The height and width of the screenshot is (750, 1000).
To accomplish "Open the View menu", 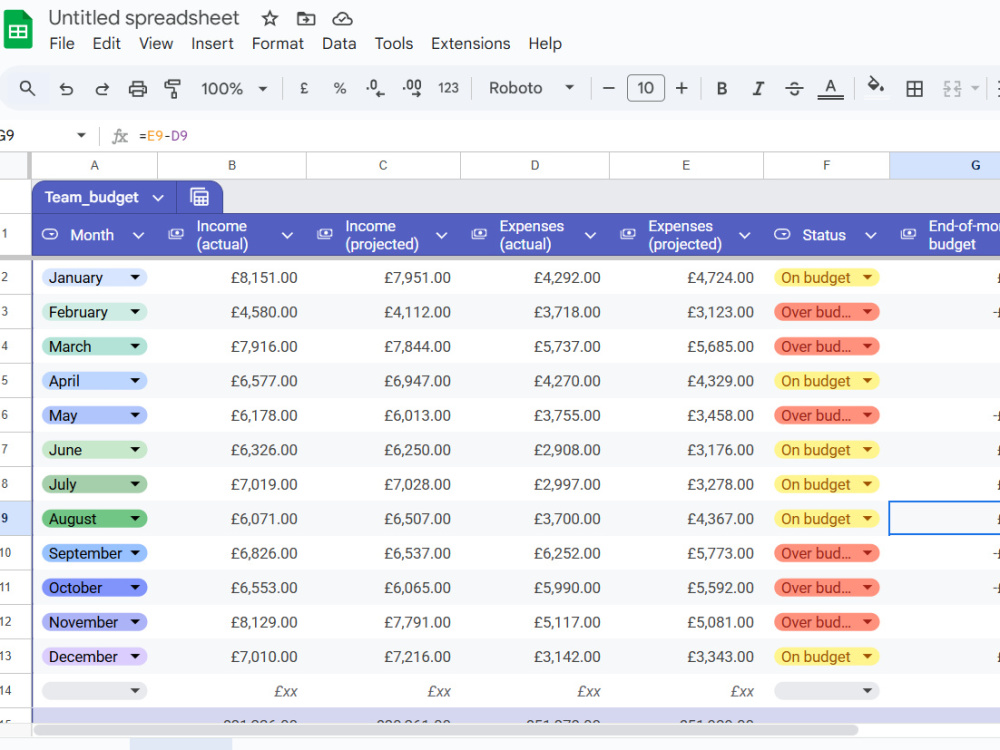I will coord(156,43).
